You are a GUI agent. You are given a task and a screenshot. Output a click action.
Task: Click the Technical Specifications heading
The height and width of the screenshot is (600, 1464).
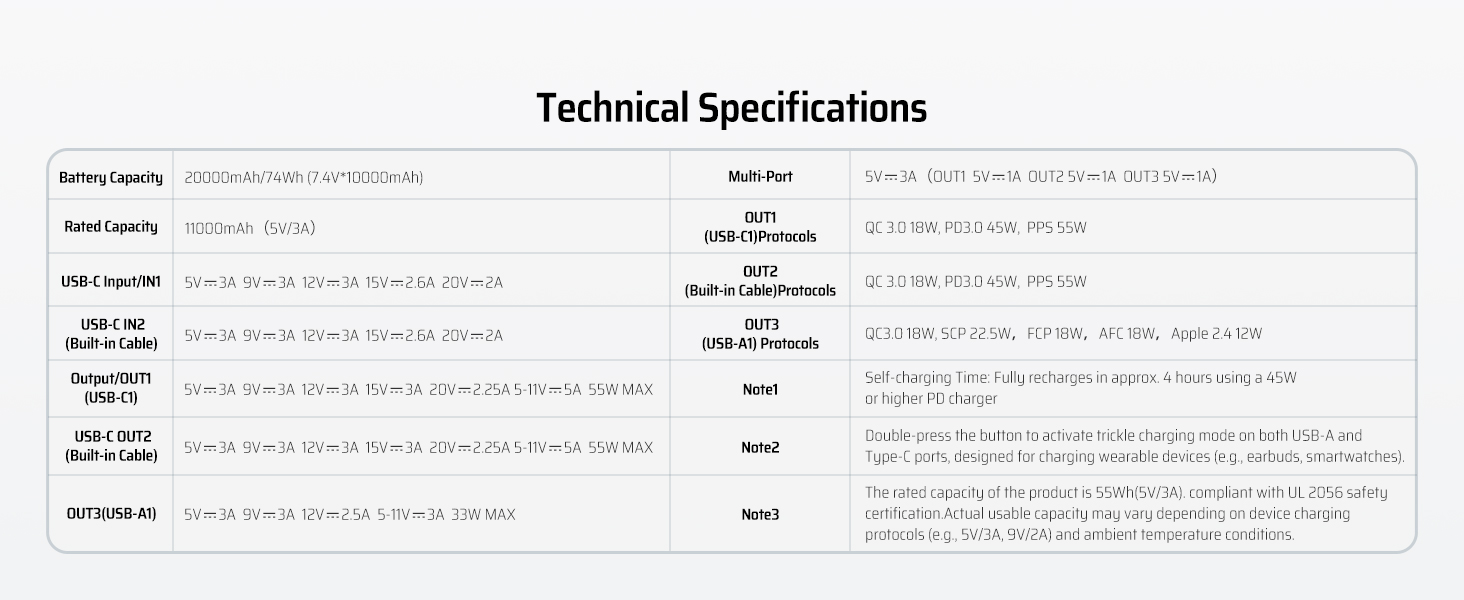[731, 108]
